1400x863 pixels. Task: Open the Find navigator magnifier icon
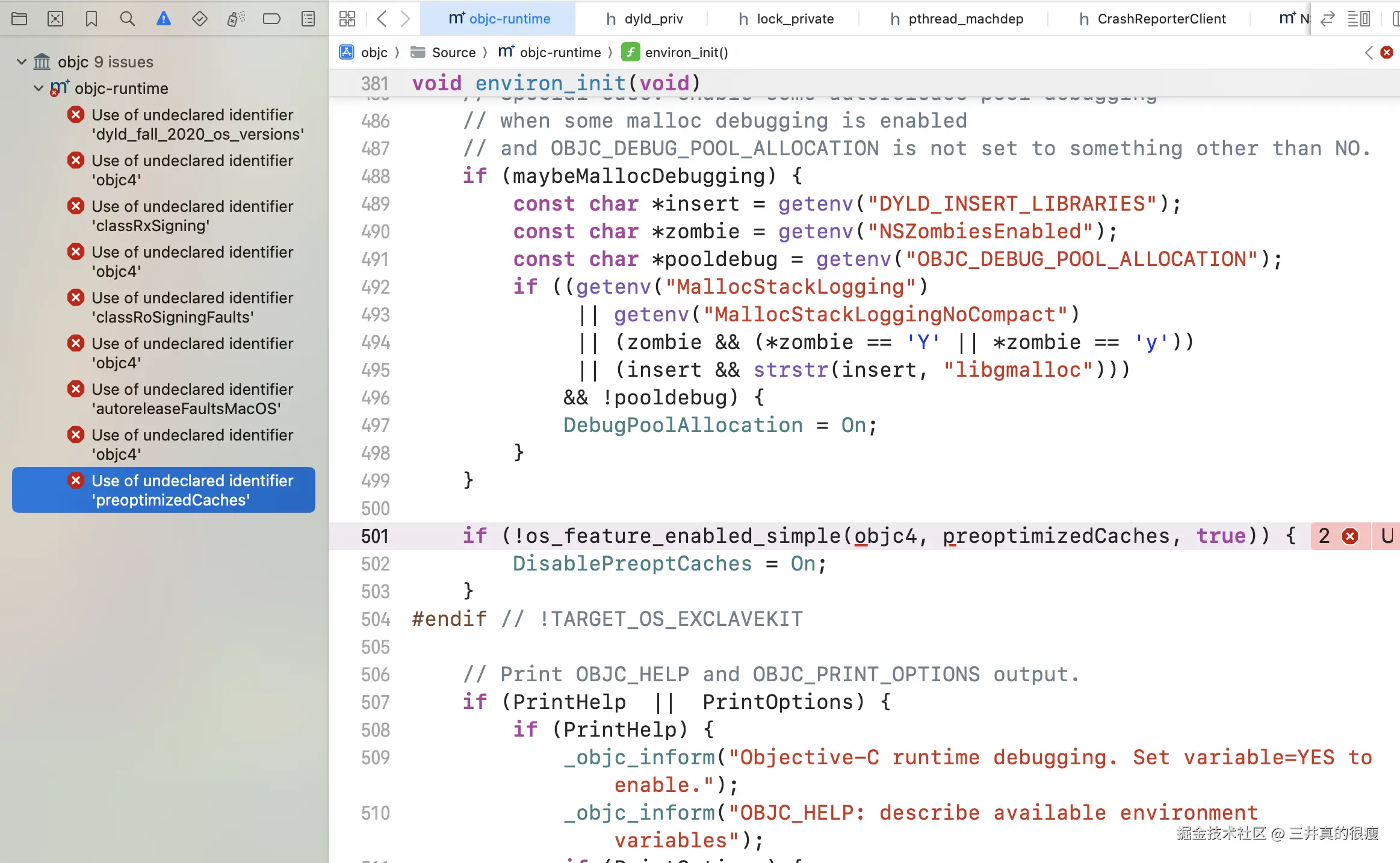tap(127, 19)
